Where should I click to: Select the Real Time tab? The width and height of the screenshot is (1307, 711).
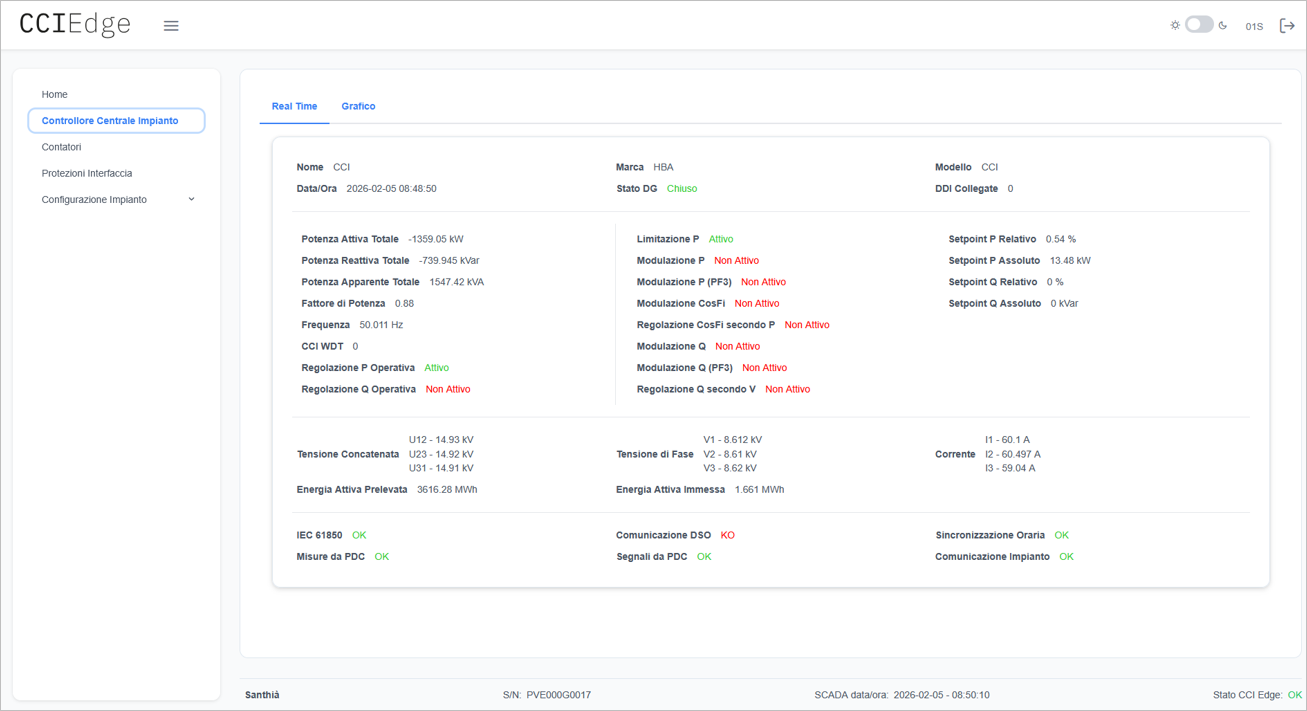294,106
